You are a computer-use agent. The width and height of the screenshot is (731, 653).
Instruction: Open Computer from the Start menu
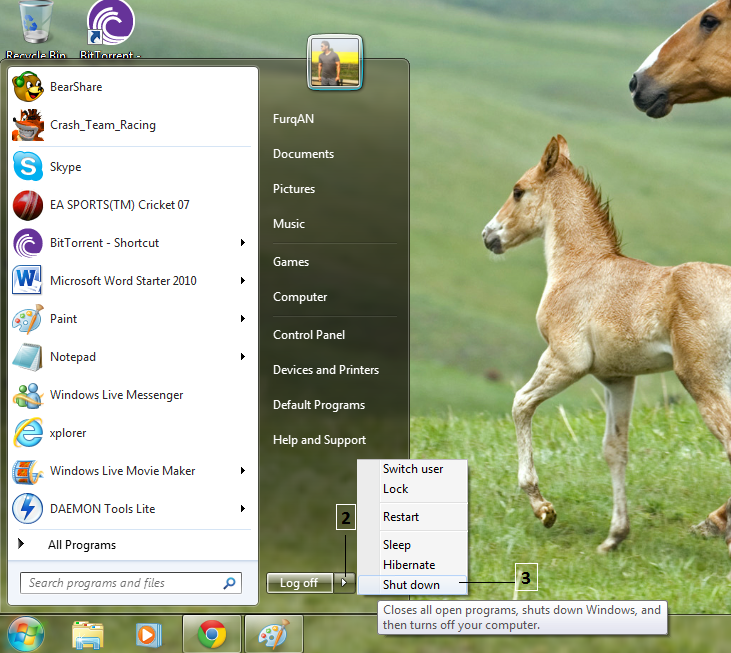[300, 297]
